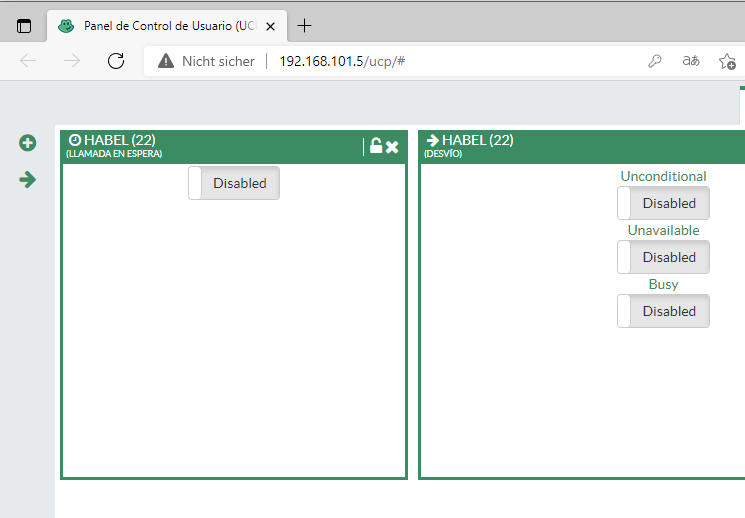
Task: Toggle the Unconditional forwarding switch
Action: [x=663, y=203]
